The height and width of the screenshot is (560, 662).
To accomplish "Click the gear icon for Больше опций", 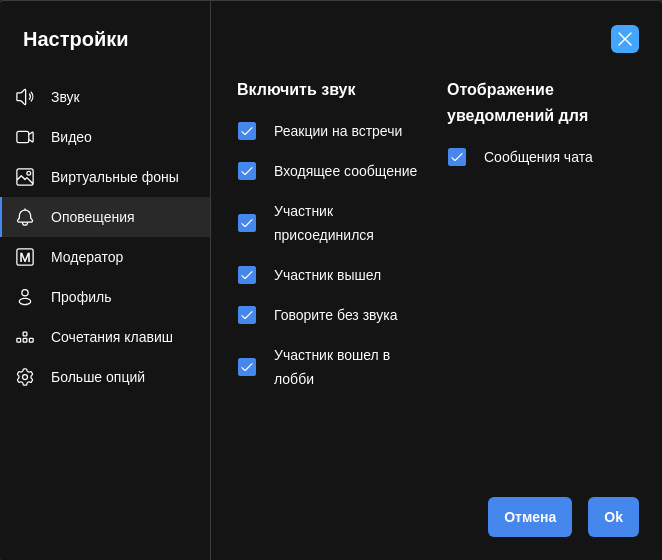I will (x=24, y=377).
